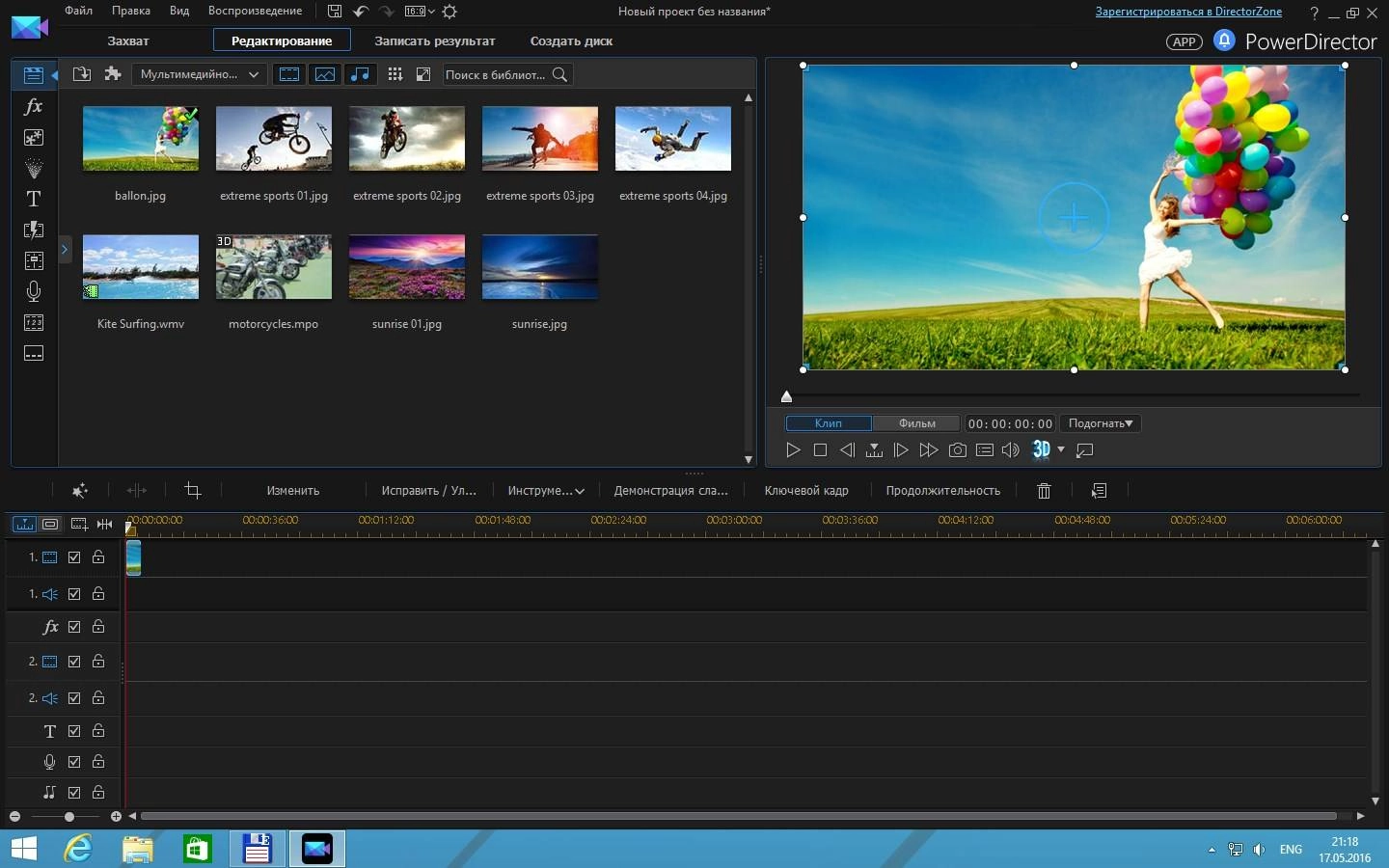Expand the Tools dropdown menu
Screen dimensions: 1389x868
point(546,491)
